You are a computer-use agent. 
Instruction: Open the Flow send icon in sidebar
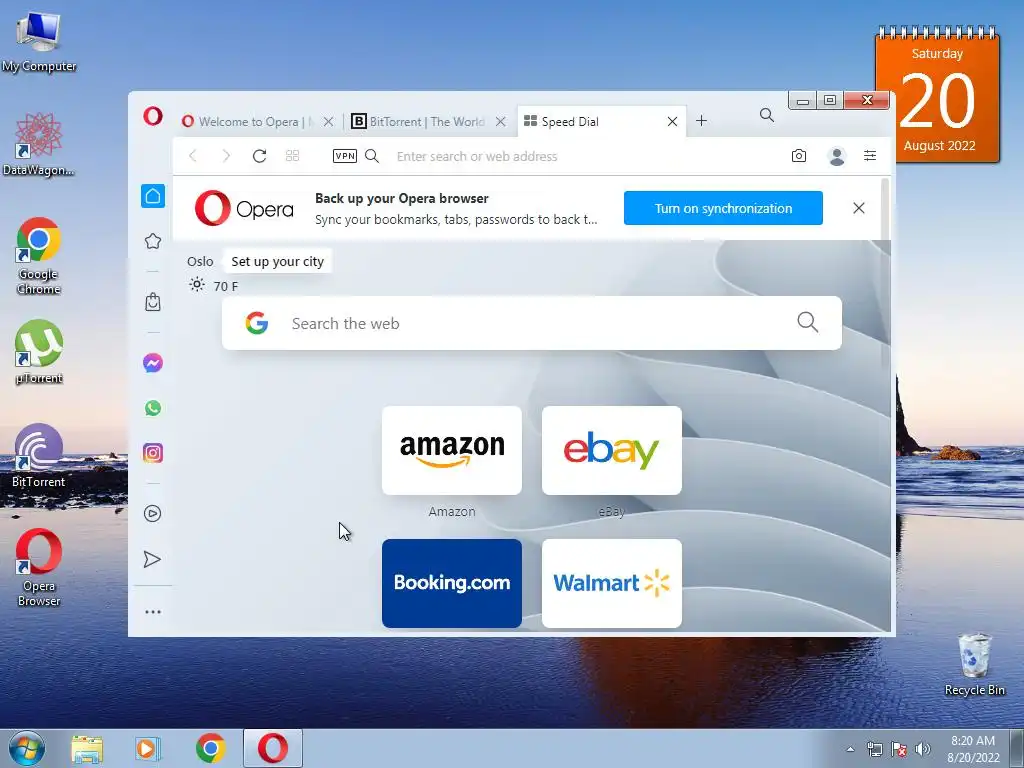(x=152, y=559)
